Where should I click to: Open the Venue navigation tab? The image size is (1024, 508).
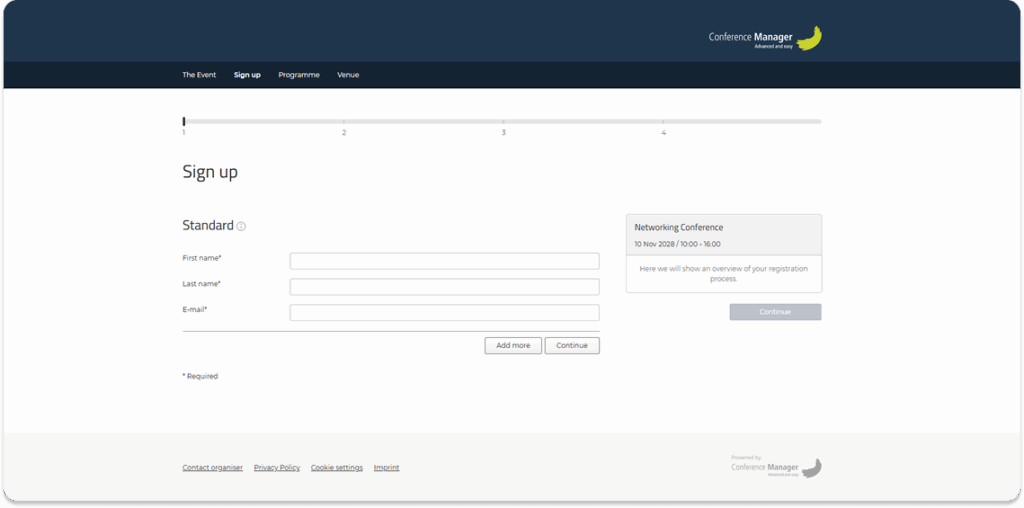348,75
